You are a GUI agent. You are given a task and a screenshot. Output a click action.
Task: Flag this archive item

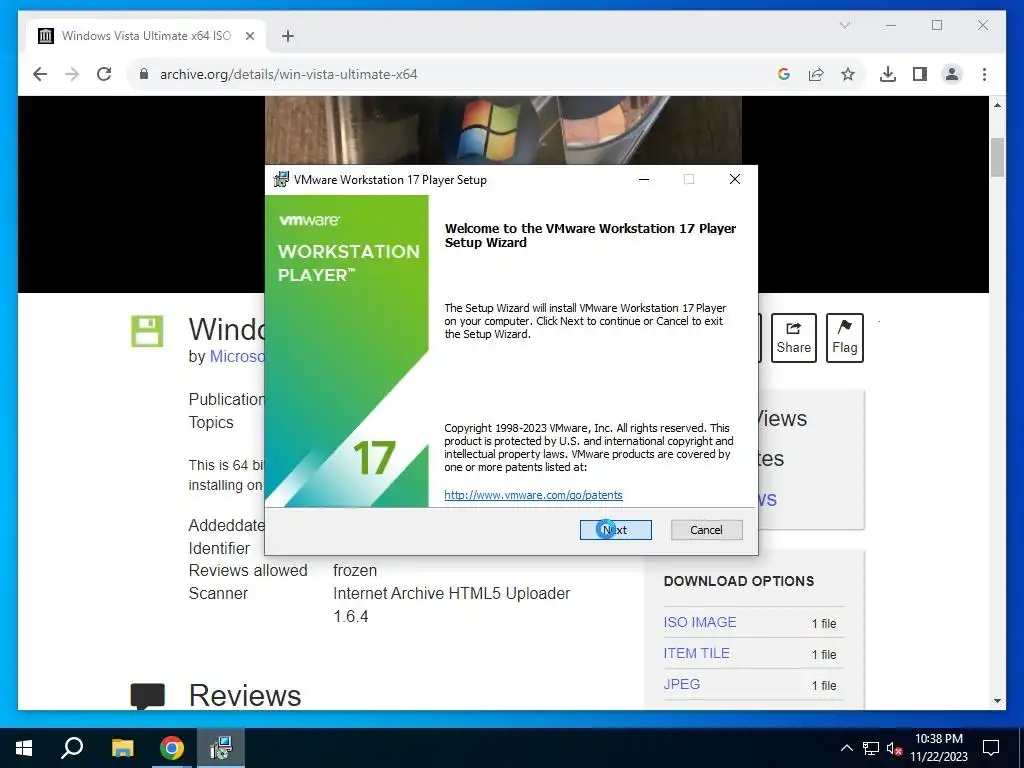pyautogui.click(x=844, y=338)
